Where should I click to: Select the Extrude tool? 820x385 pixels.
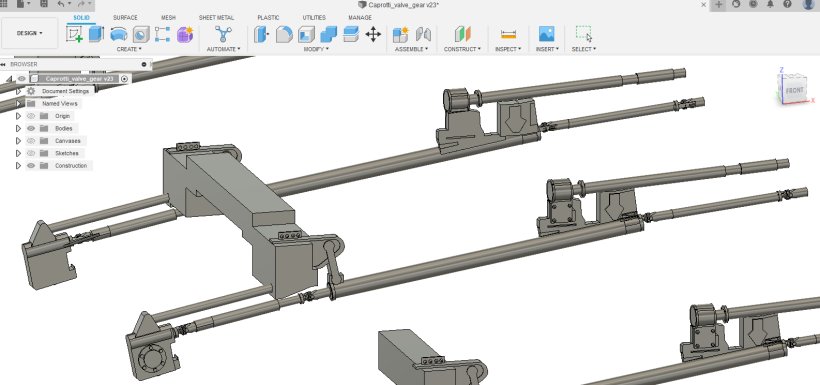[x=96, y=35]
